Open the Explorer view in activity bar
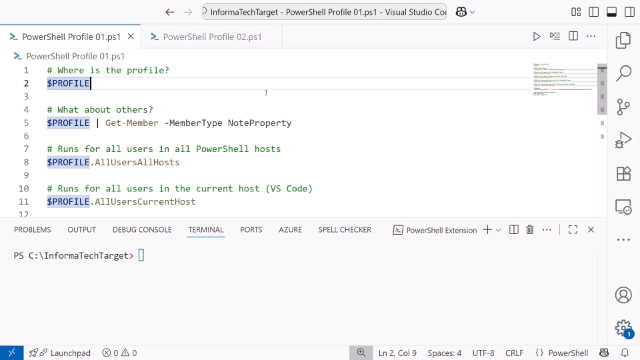This screenshot has width=640, height=360. [623, 40]
